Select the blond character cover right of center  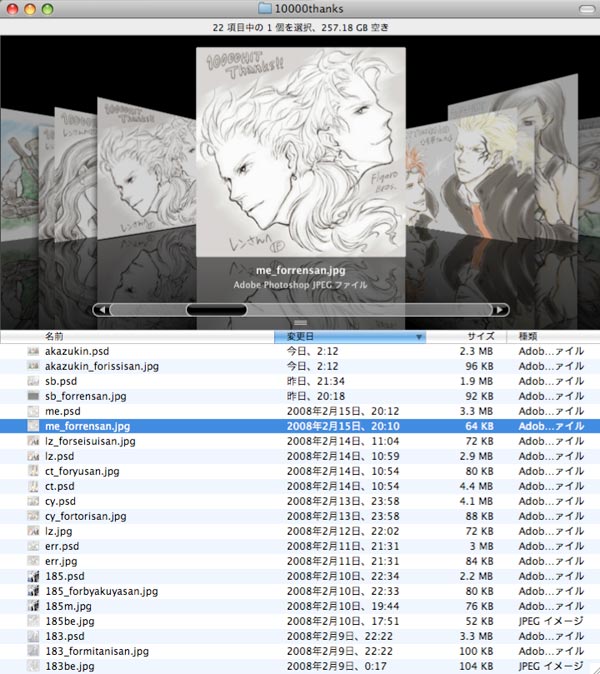pos(473,172)
